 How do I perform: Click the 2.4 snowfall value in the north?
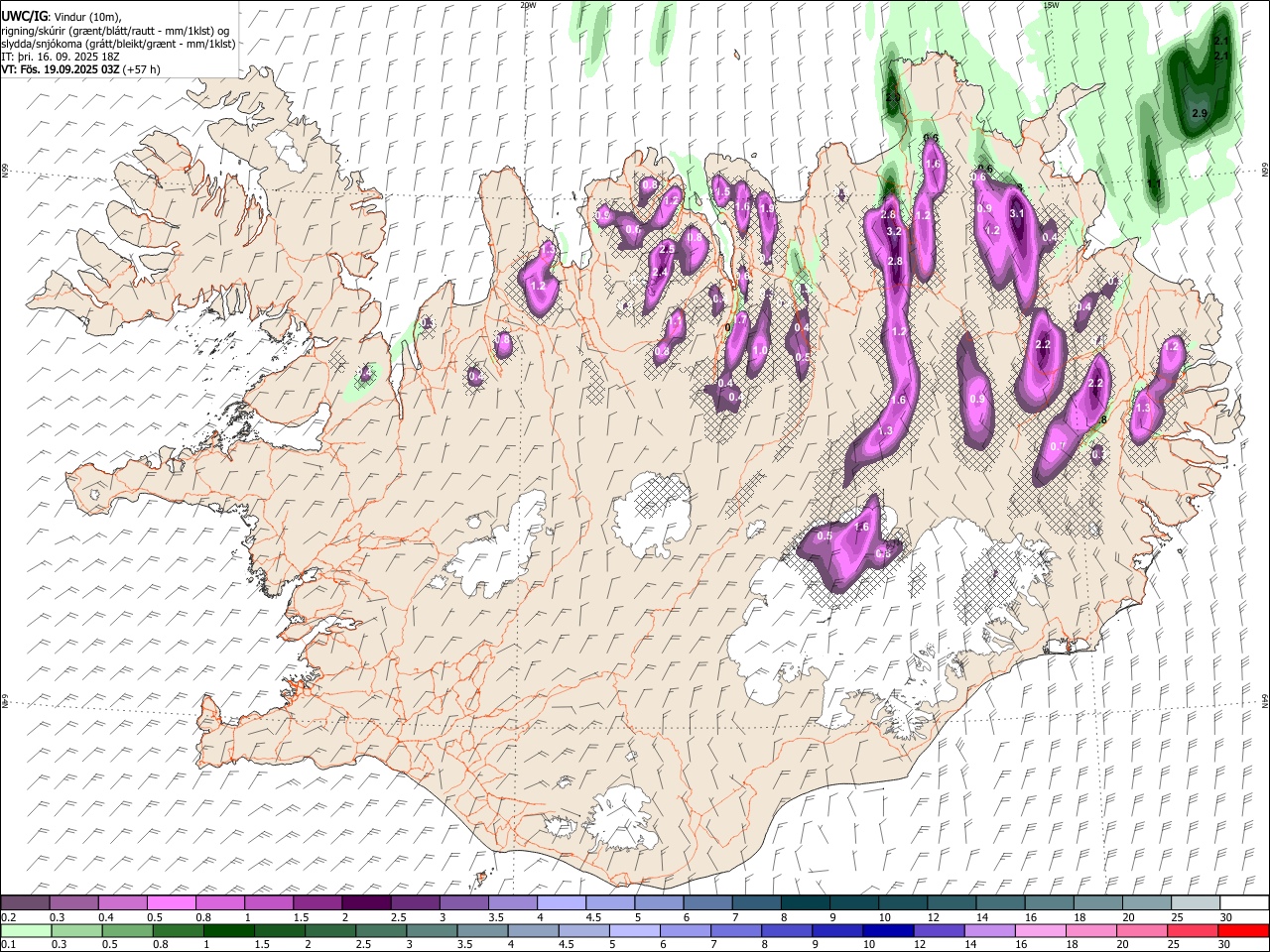tap(660, 272)
